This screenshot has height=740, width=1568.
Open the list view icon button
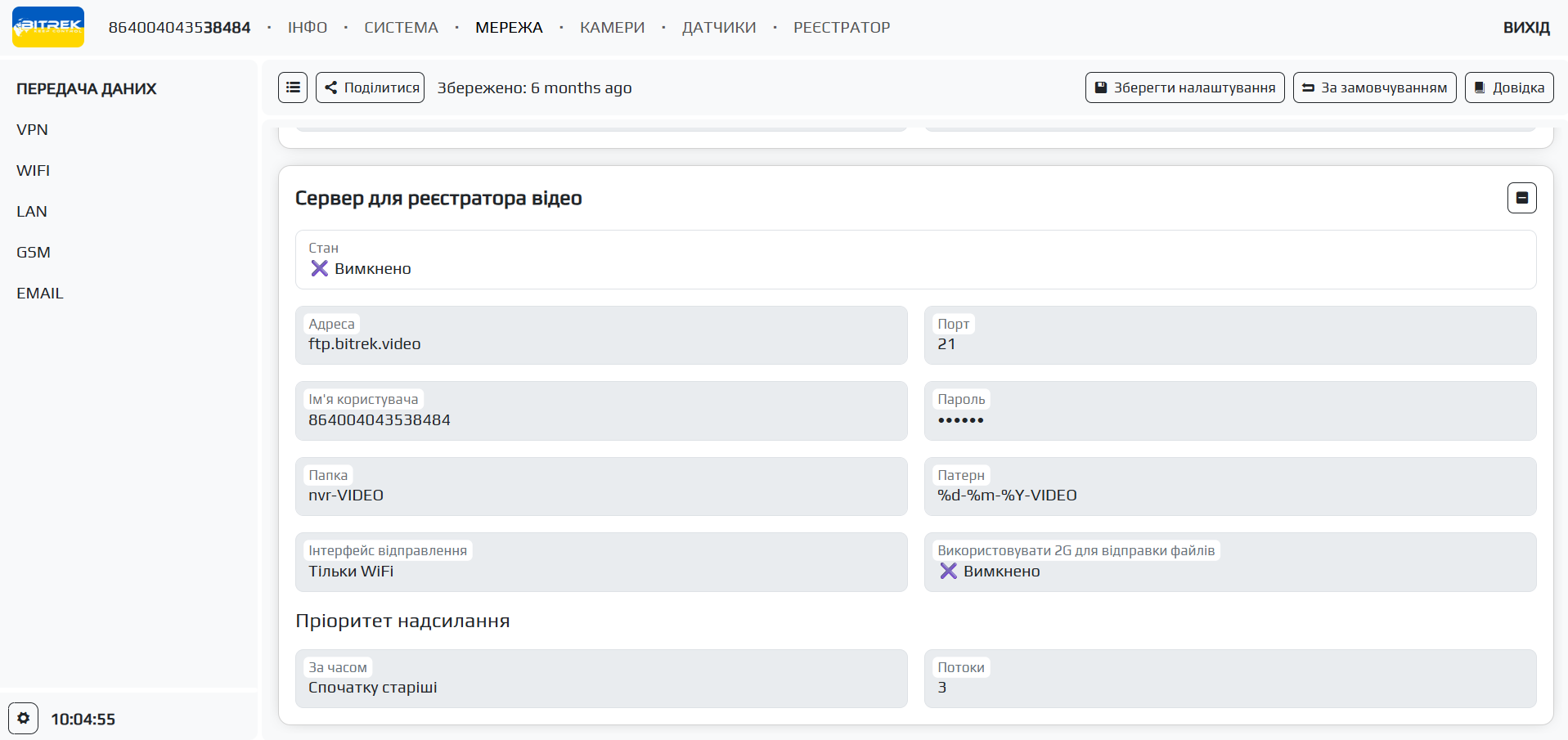point(293,87)
